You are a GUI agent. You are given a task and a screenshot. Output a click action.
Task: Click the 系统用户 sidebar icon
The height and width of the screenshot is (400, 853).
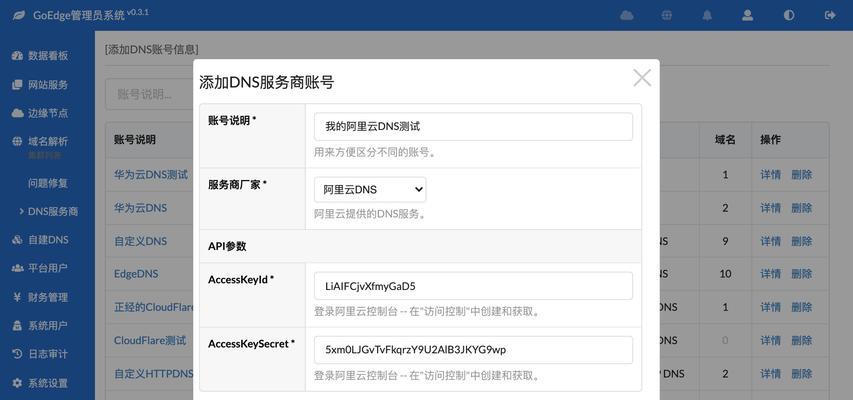coord(17,325)
